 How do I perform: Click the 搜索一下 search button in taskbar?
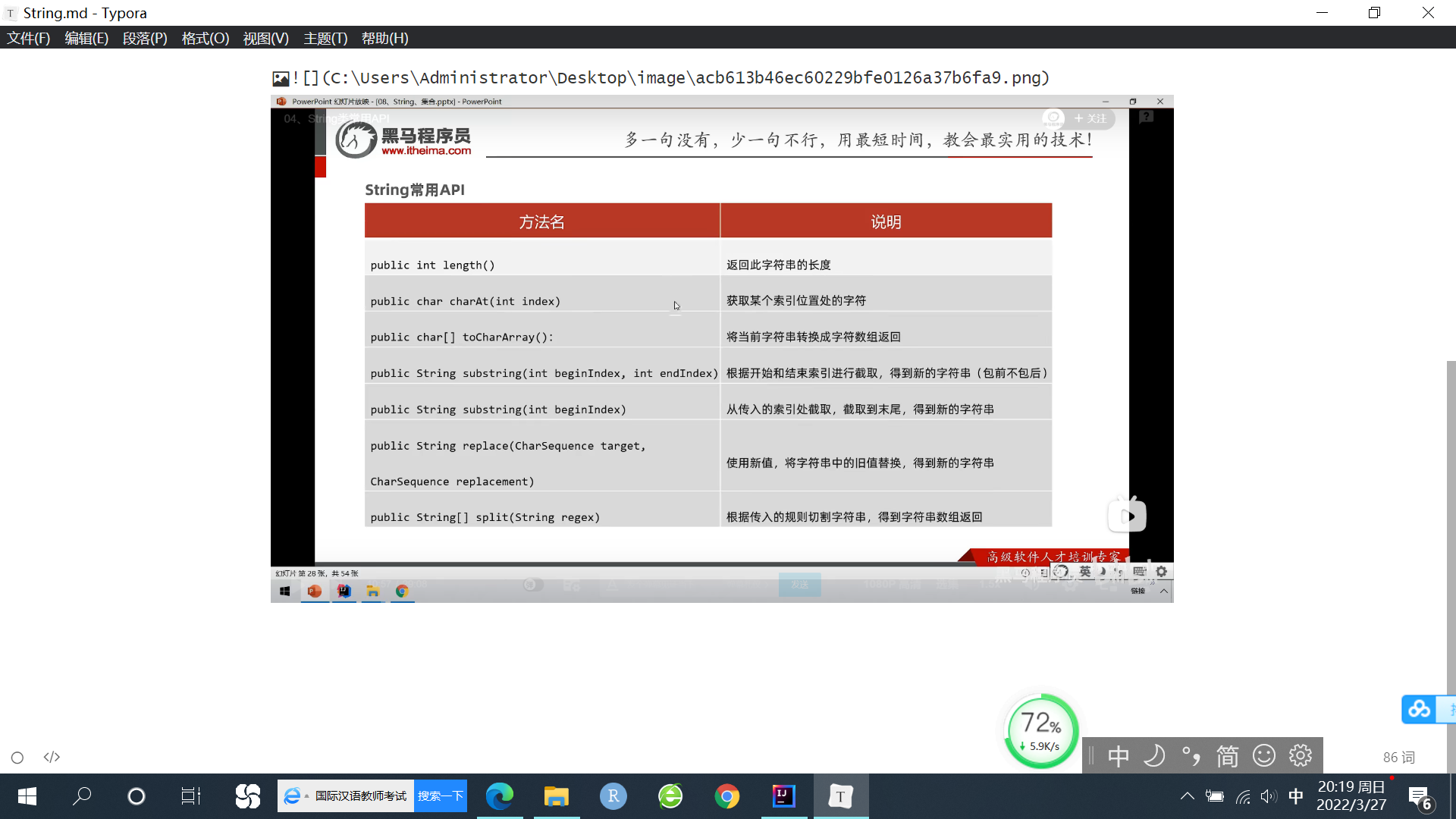point(440,796)
